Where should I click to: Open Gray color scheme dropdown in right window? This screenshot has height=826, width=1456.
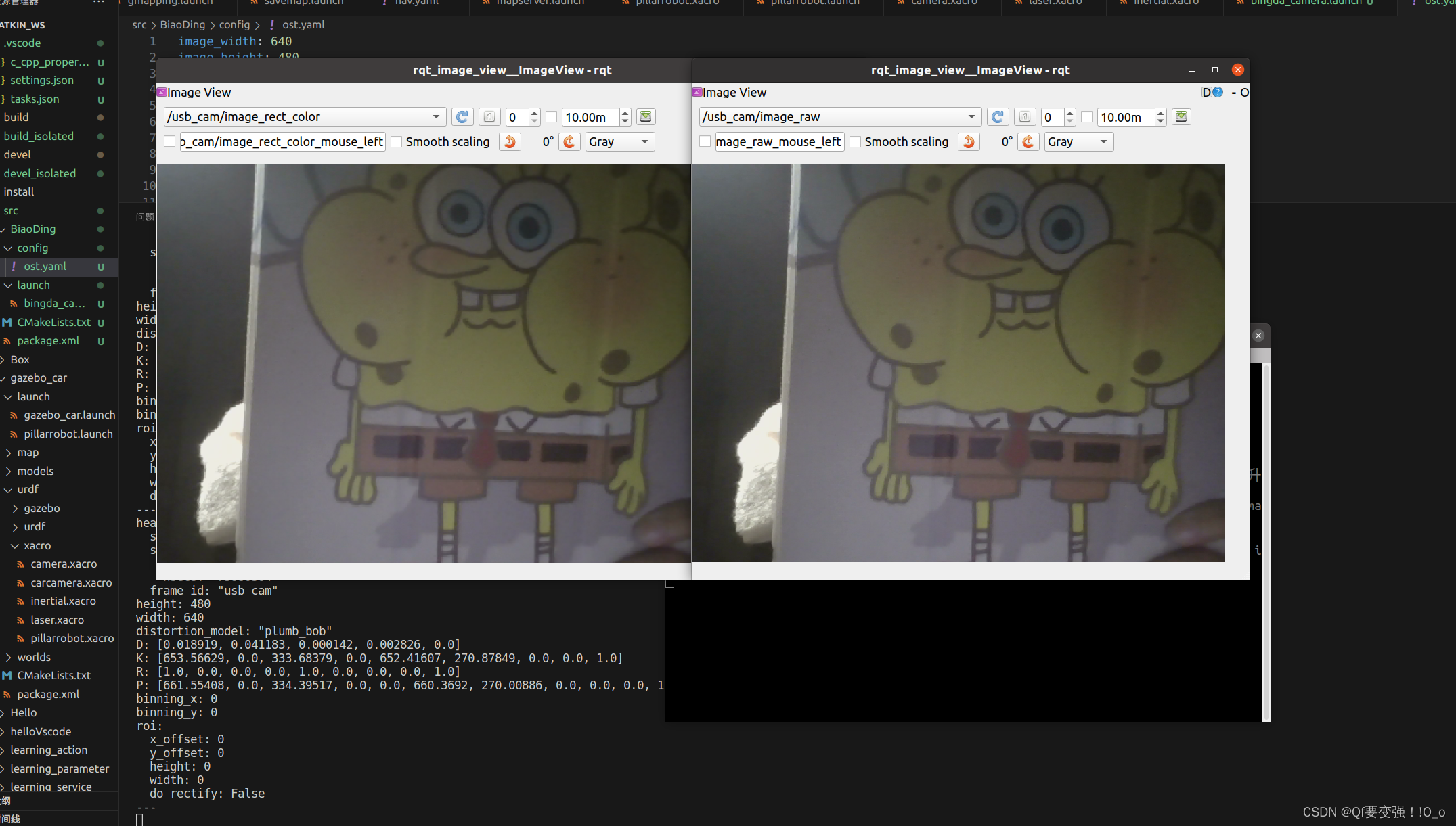1078,141
